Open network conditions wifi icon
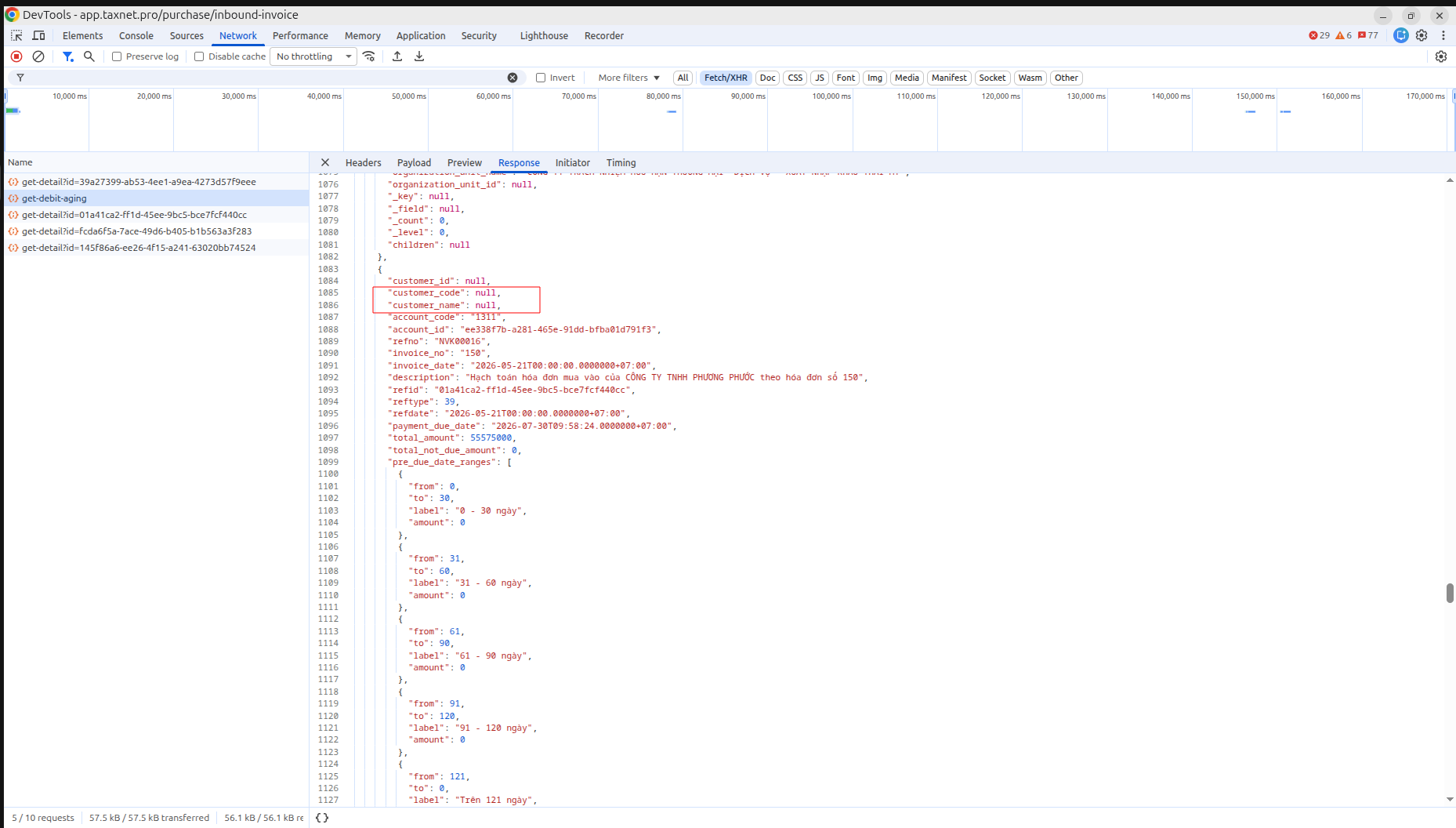 369,56
